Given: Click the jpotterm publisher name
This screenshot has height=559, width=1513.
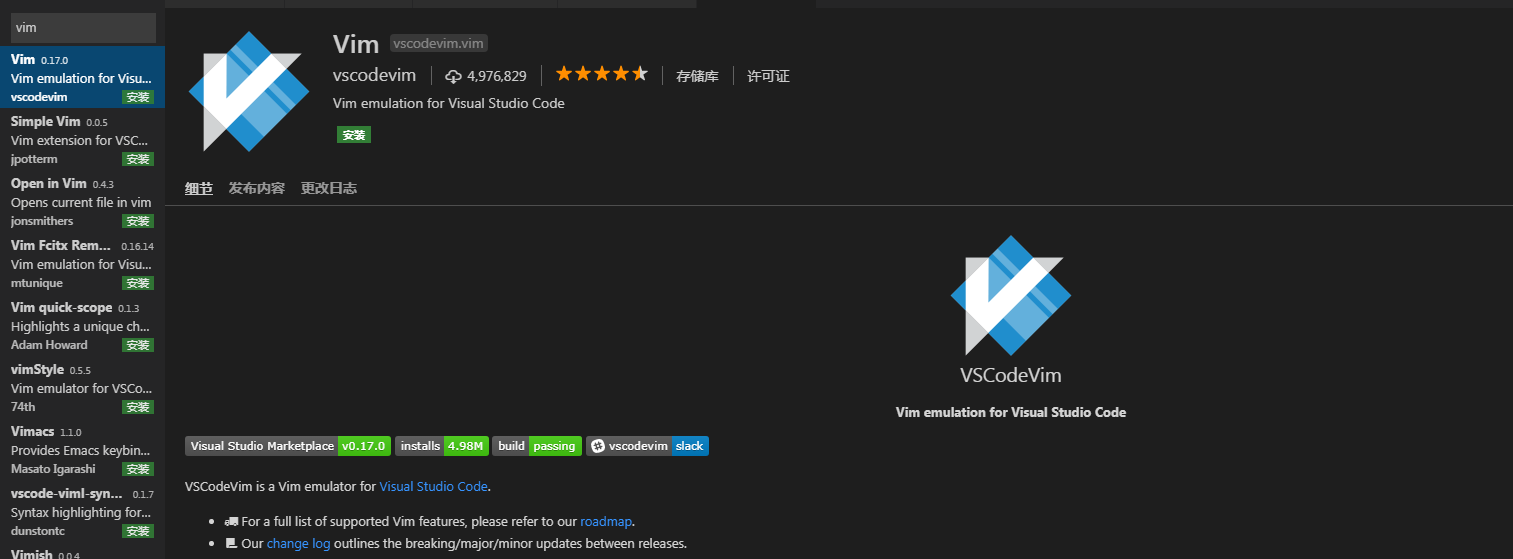Looking at the screenshot, I should coord(34,159).
